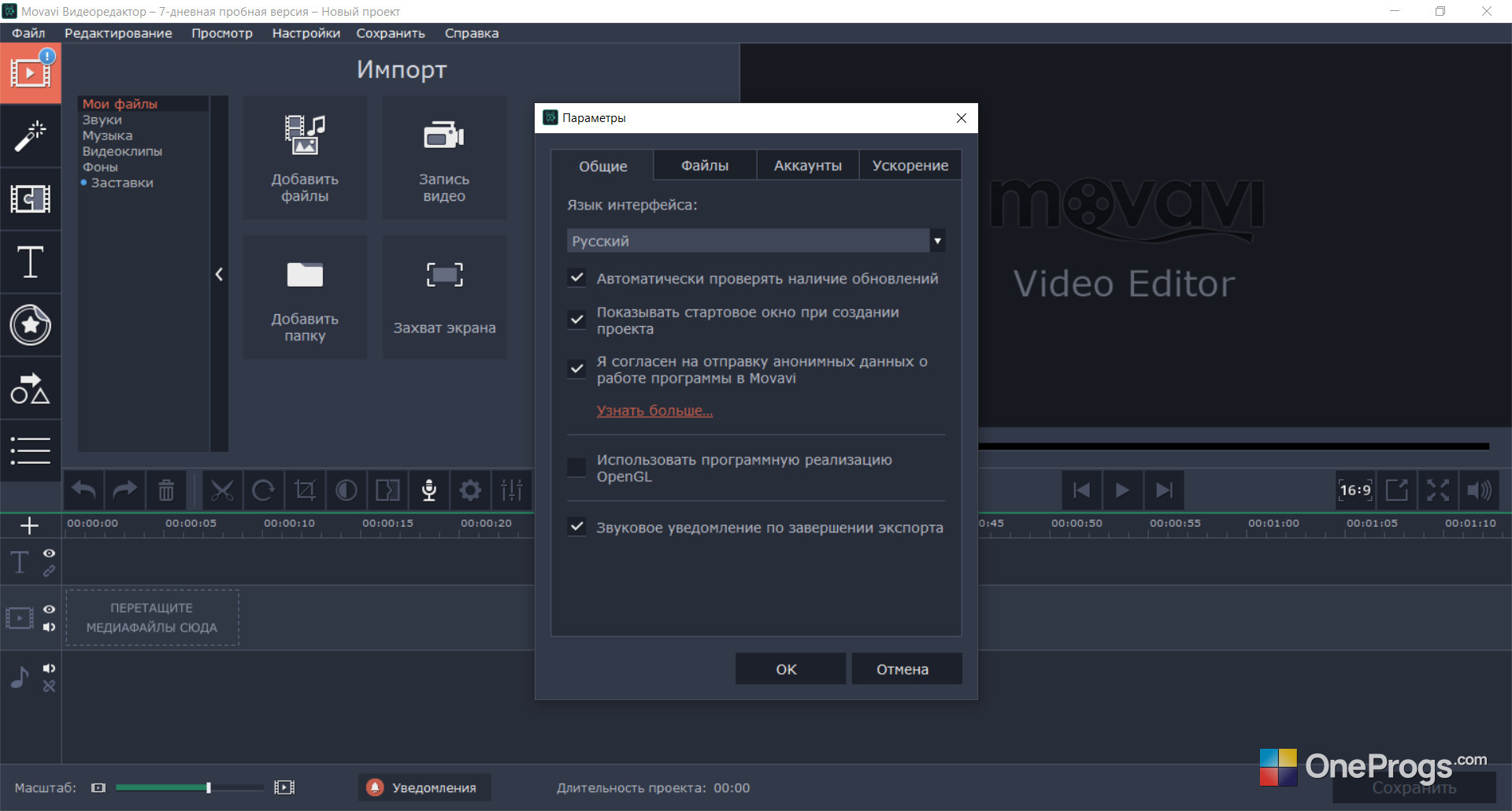Screen dimensions: 1512x811
Task: Toggle show start window on project creation
Action: pos(577,320)
